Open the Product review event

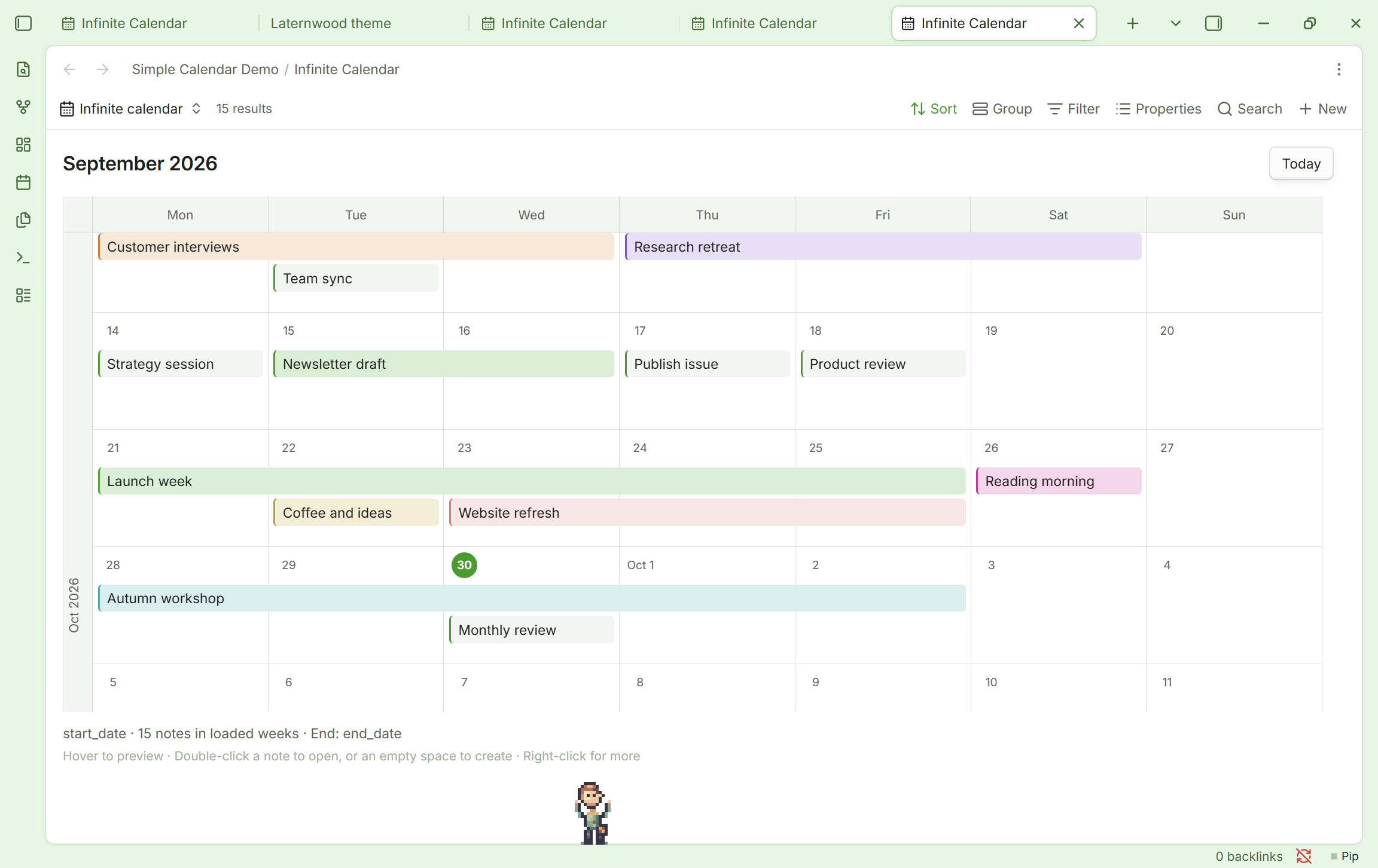click(x=883, y=364)
